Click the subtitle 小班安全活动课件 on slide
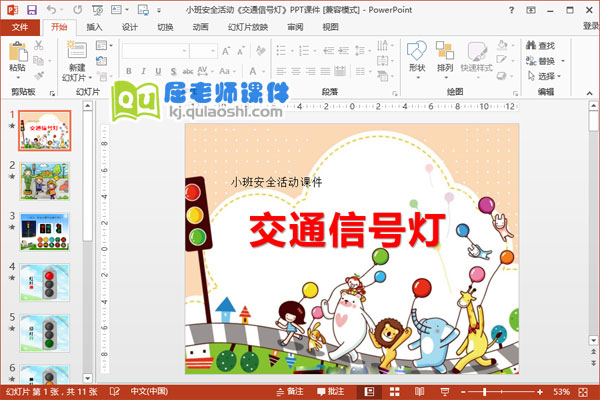600x400 pixels. pyautogui.click(x=276, y=182)
